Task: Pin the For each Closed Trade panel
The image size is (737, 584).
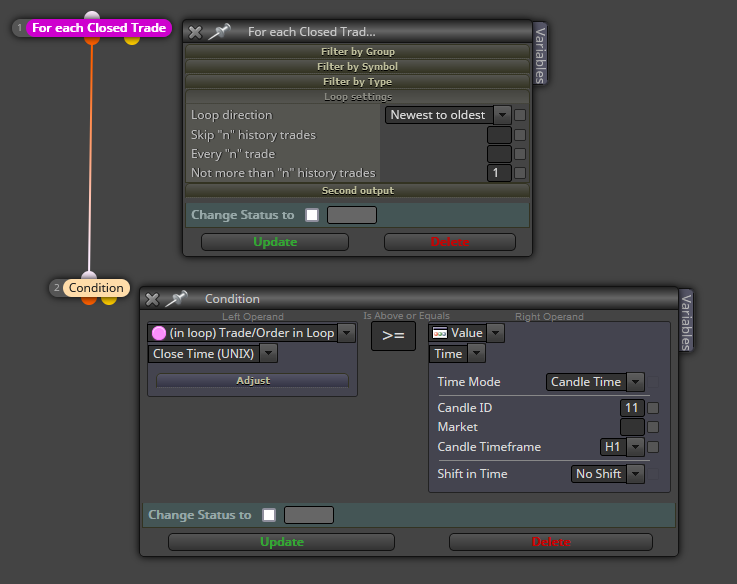Action: pyautogui.click(x=219, y=32)
